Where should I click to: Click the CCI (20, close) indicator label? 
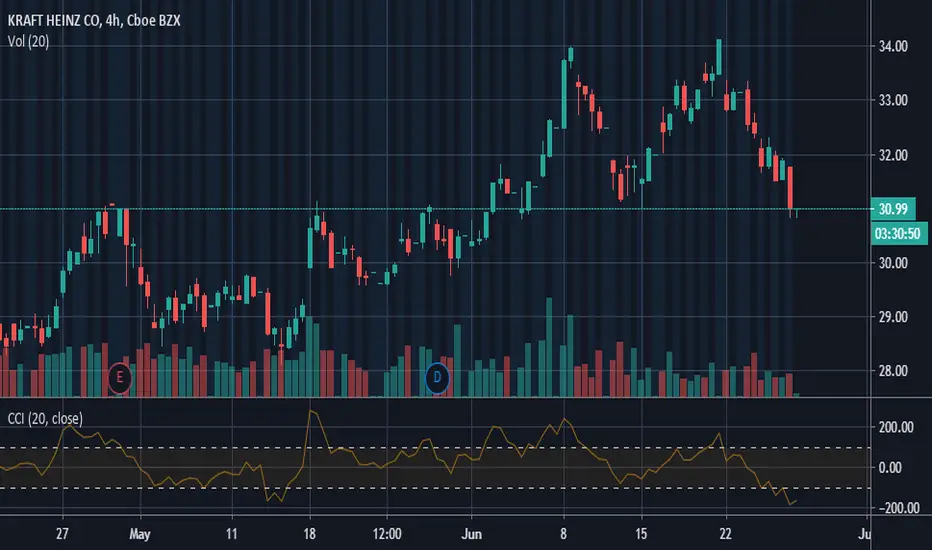pyautogui.click(x=45, y=419)
